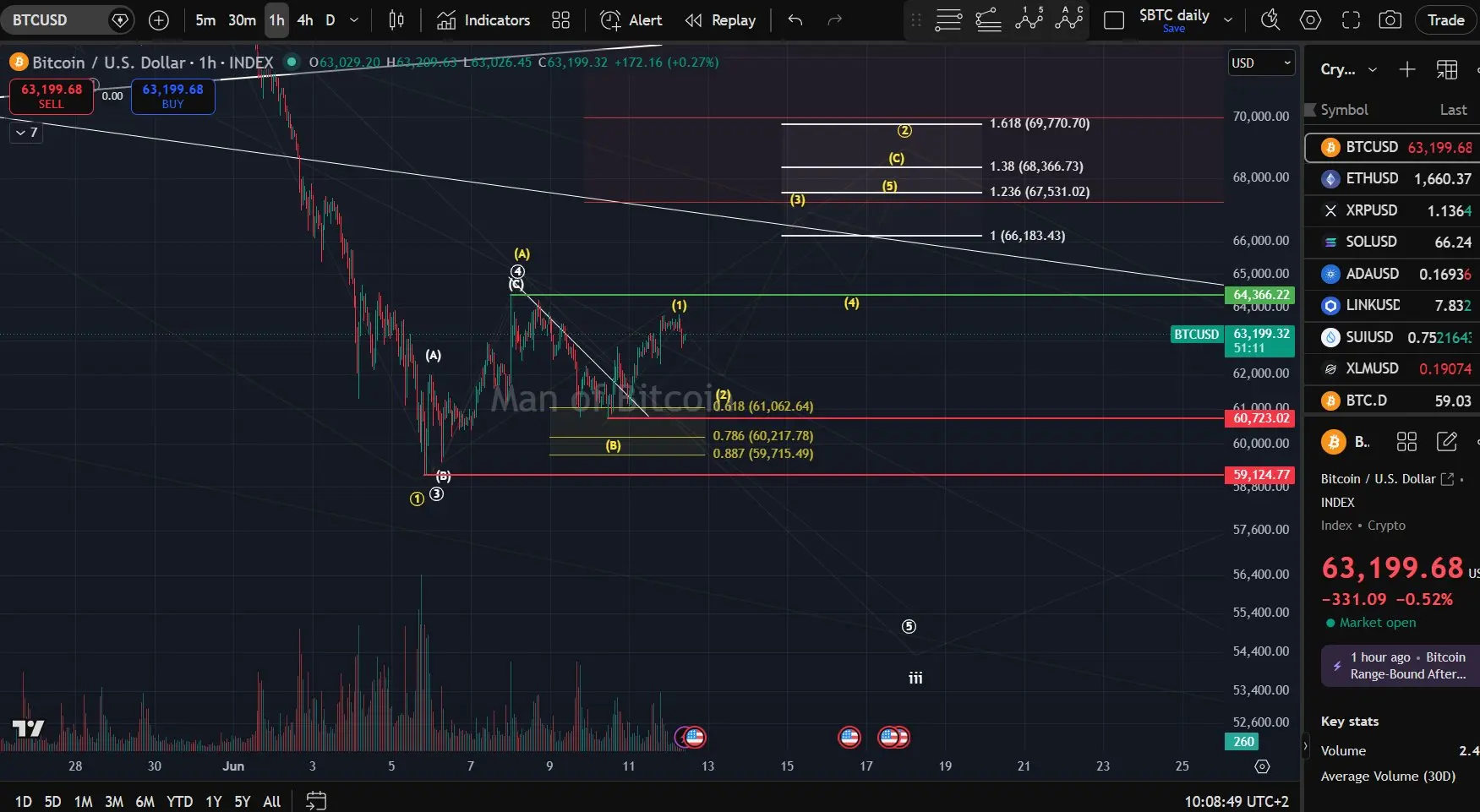Click the TradingView logo on chart
The image size is (1480, 812).
click(28, 728)
